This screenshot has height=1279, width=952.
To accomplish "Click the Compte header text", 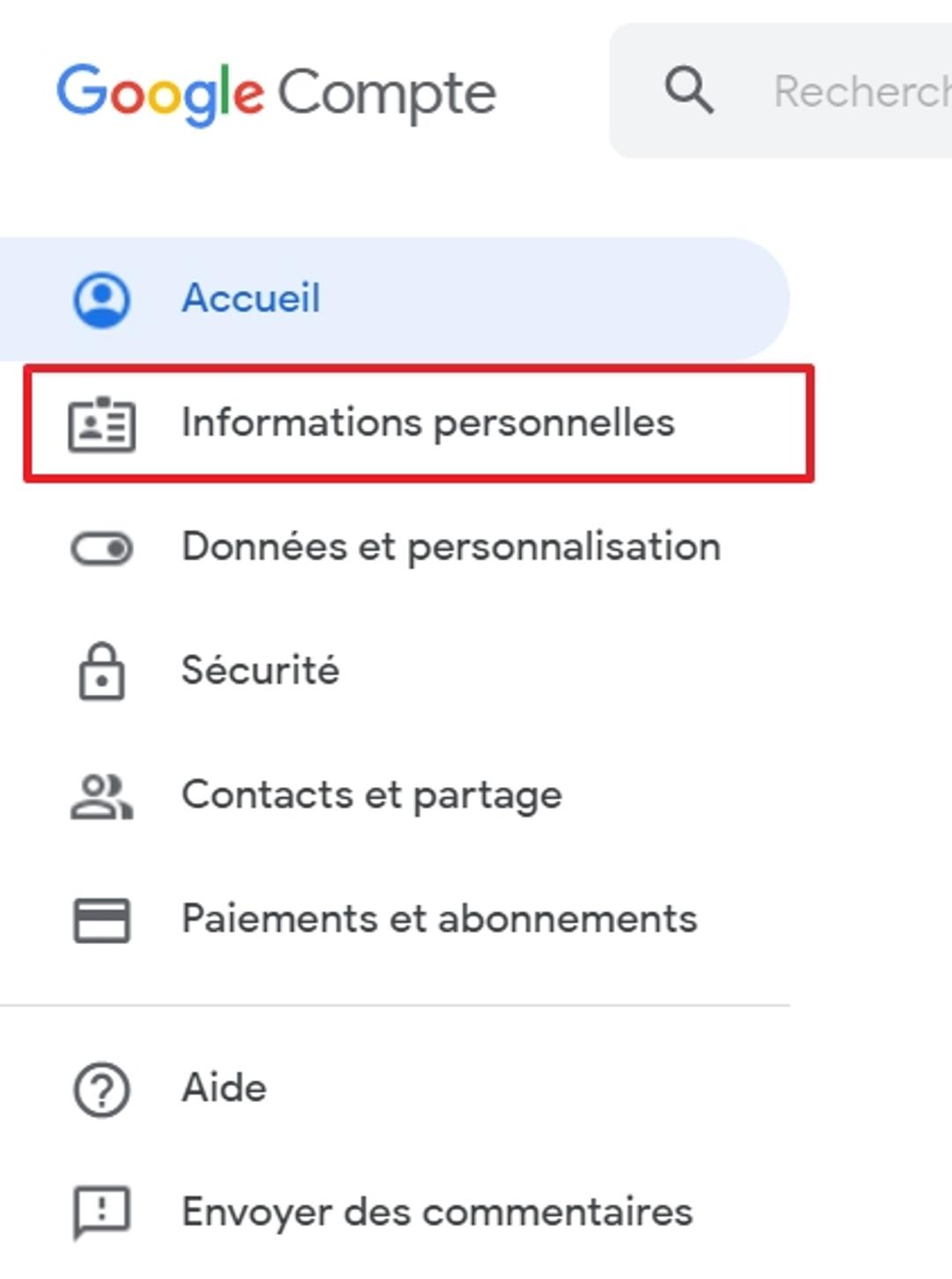I will pos(387,93).
